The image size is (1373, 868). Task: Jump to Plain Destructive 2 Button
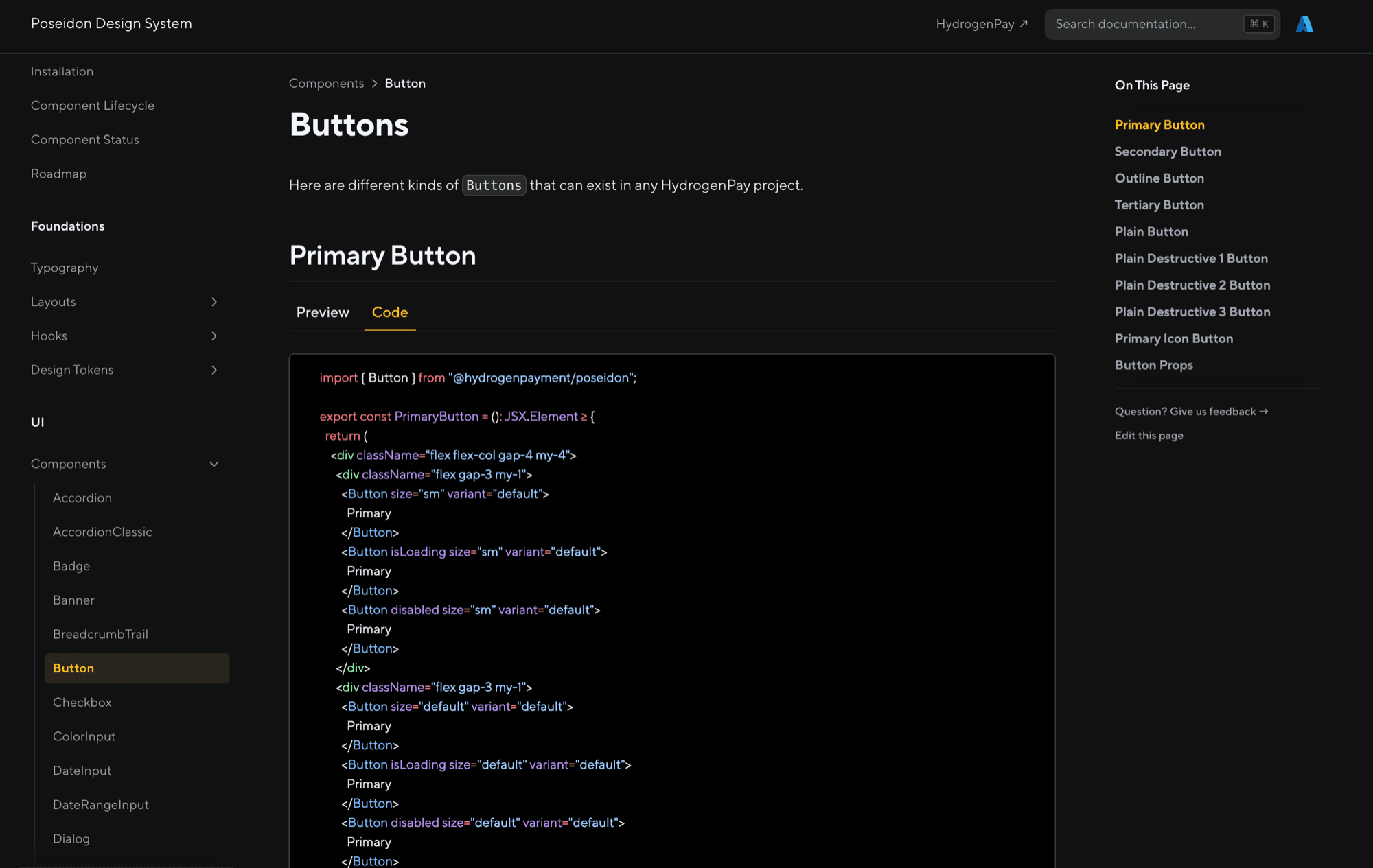pyautogui.click(x=1192, y=285)
